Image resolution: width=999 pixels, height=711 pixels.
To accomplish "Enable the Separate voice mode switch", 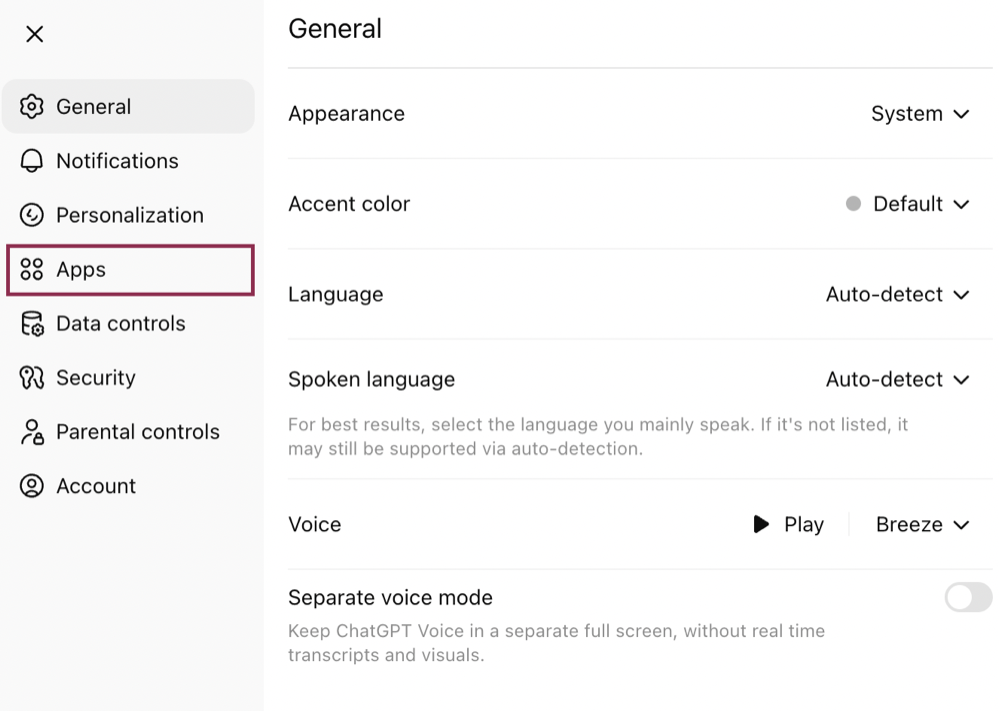I will click(x=968, y=598).
